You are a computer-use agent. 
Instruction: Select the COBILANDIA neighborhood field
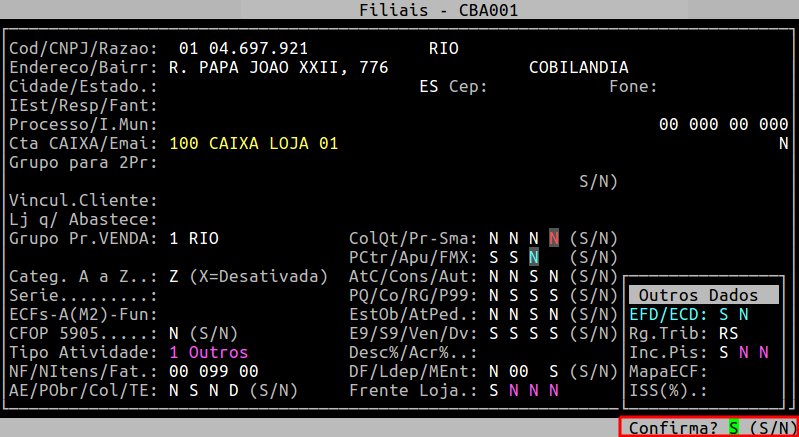click(x=578, y=67)
